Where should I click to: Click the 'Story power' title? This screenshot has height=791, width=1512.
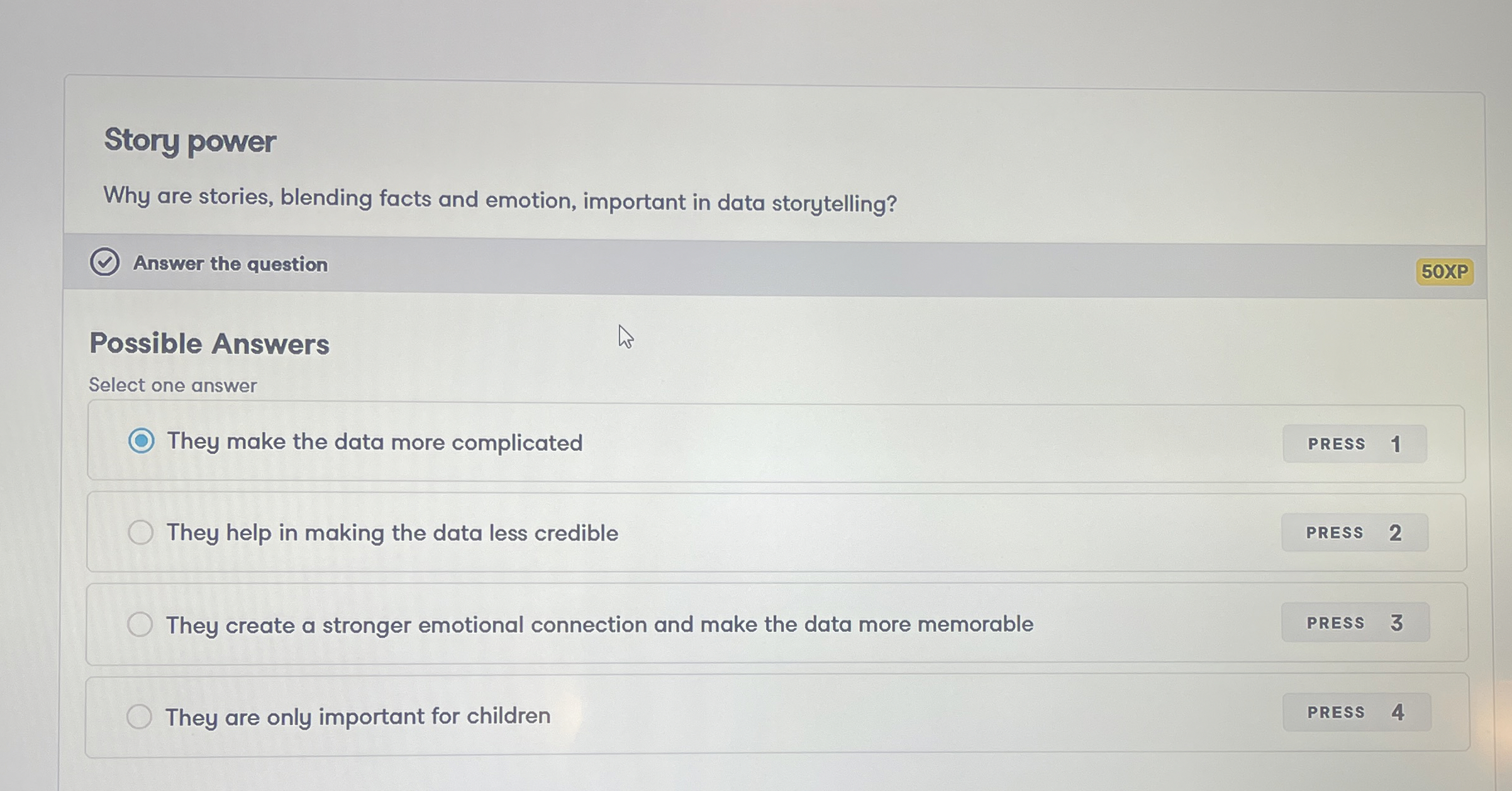190,140
